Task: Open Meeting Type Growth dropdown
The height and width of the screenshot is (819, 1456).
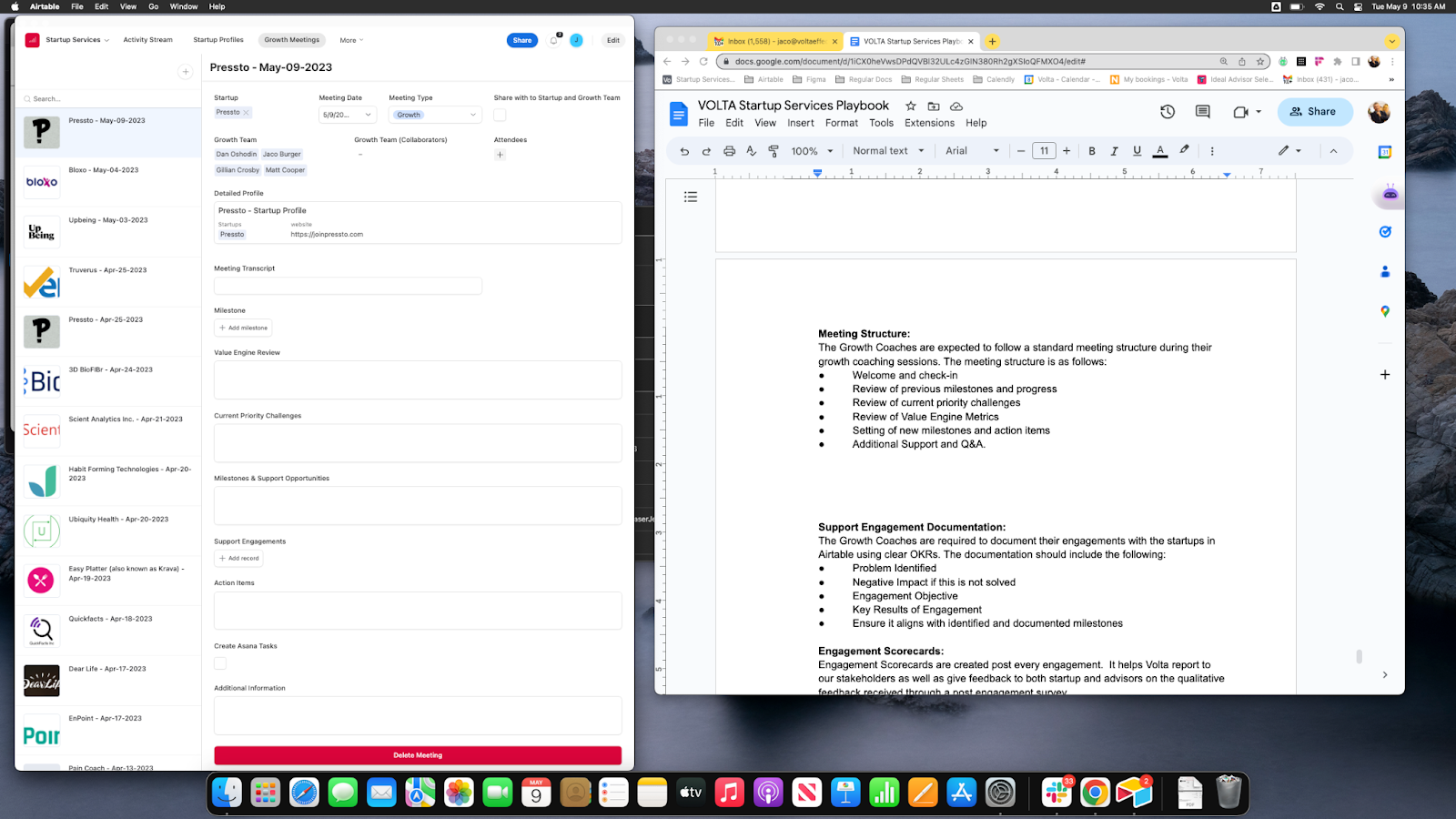Action: (435, 115)
